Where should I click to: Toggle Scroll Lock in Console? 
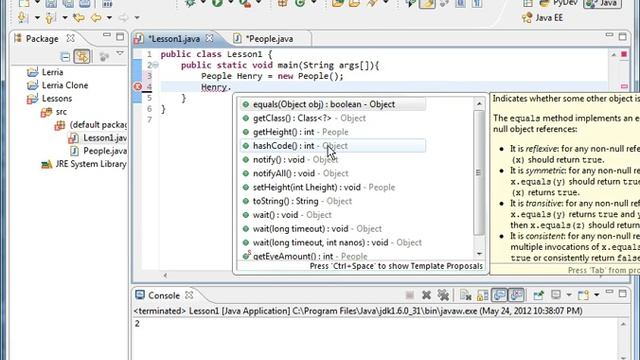[482, 295]
